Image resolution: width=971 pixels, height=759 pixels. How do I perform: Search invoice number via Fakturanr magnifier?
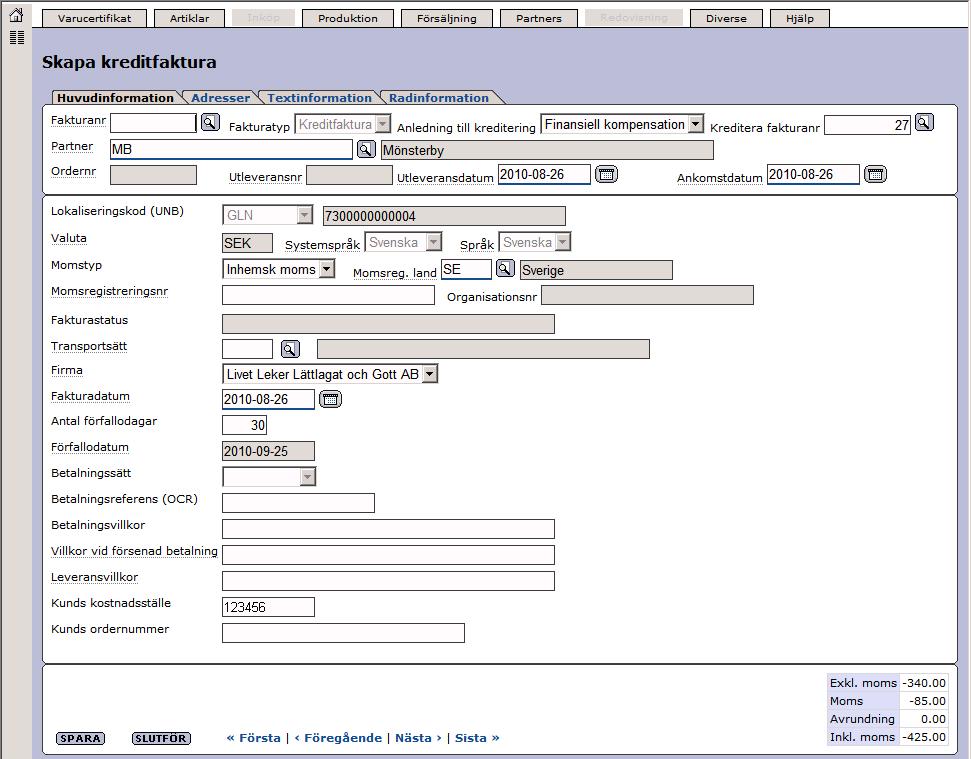click(211, 123)
